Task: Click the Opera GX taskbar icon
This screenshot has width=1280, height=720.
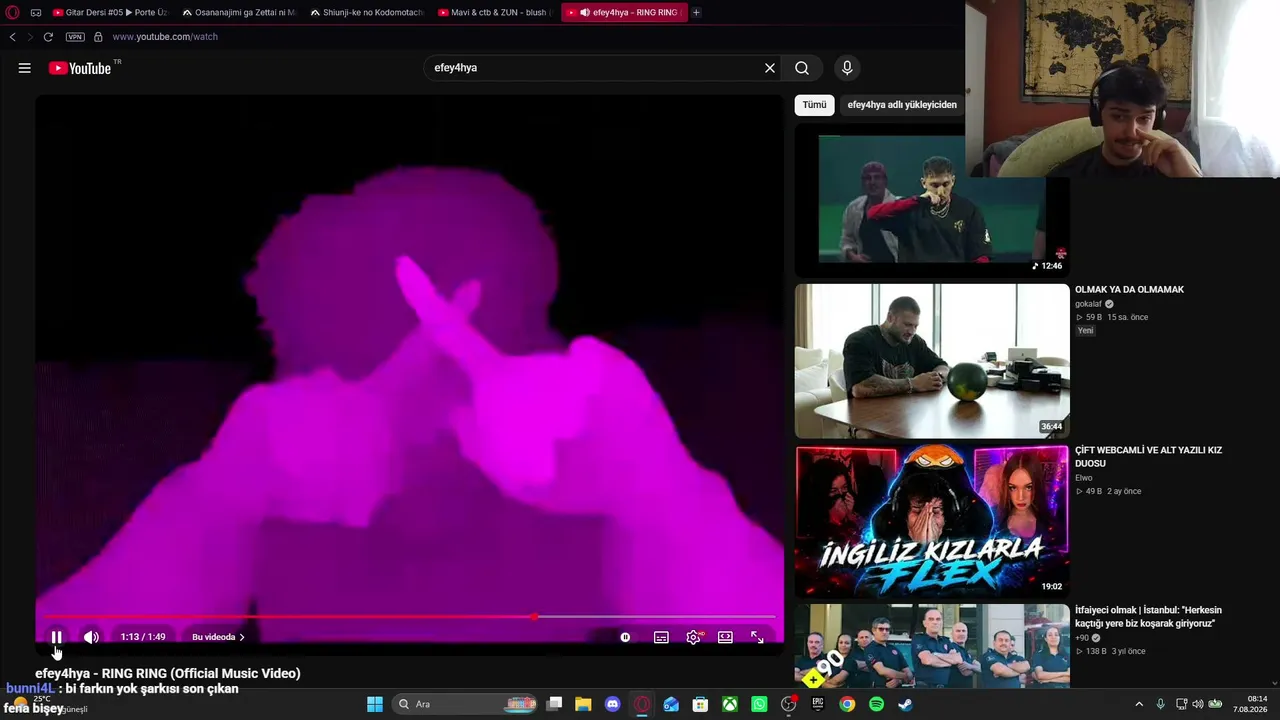Action: pyautogui.click(x=642, y=704)
